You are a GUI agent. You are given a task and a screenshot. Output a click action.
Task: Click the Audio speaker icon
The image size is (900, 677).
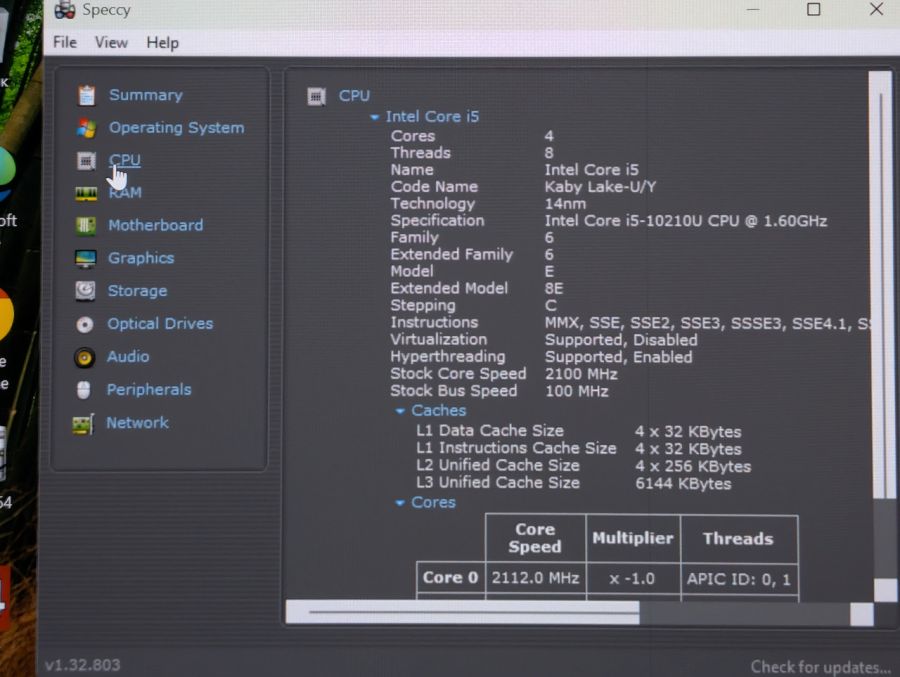(x=84, y=358)
